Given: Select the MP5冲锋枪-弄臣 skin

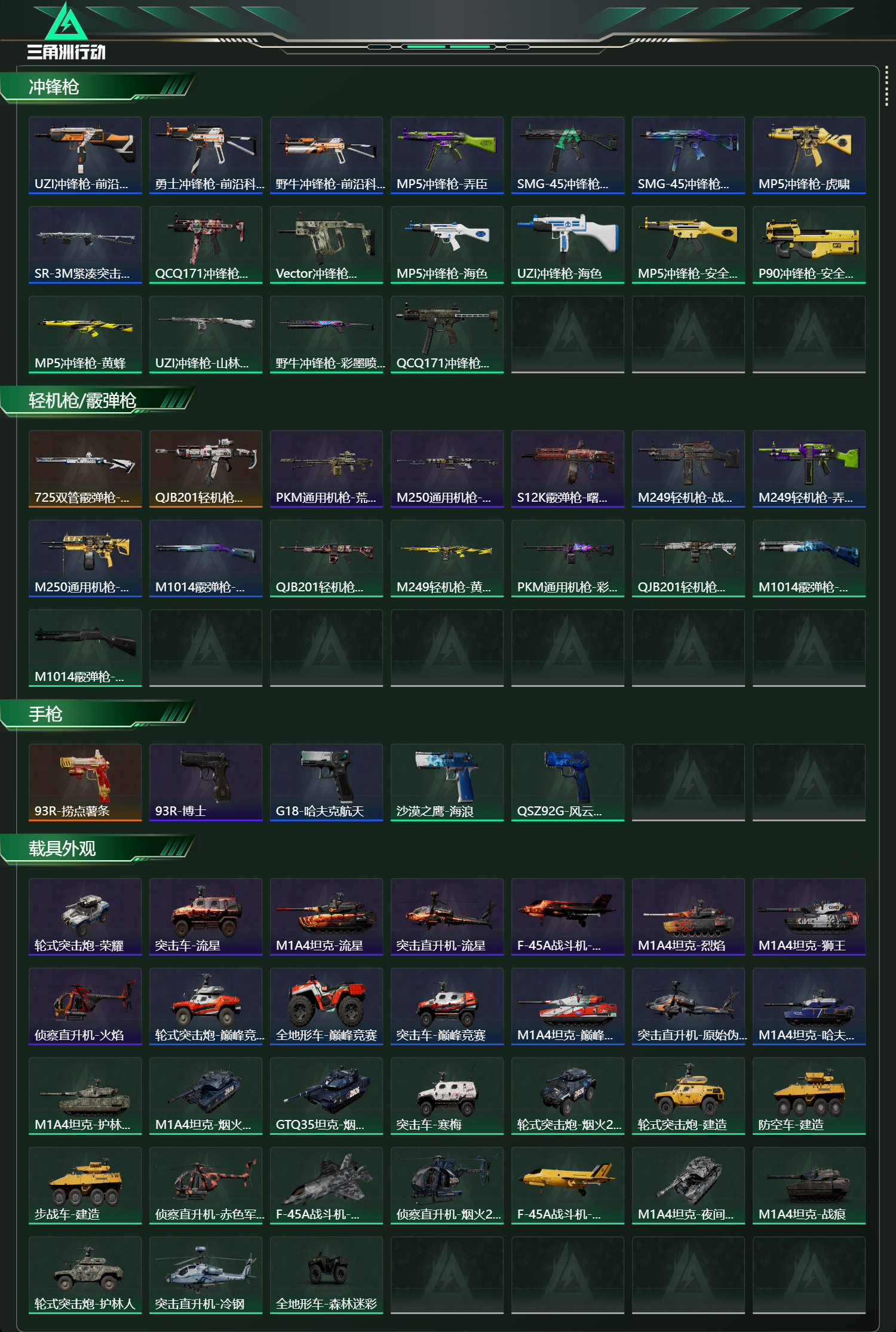Looking at the screenshot, I should [447, 155].
